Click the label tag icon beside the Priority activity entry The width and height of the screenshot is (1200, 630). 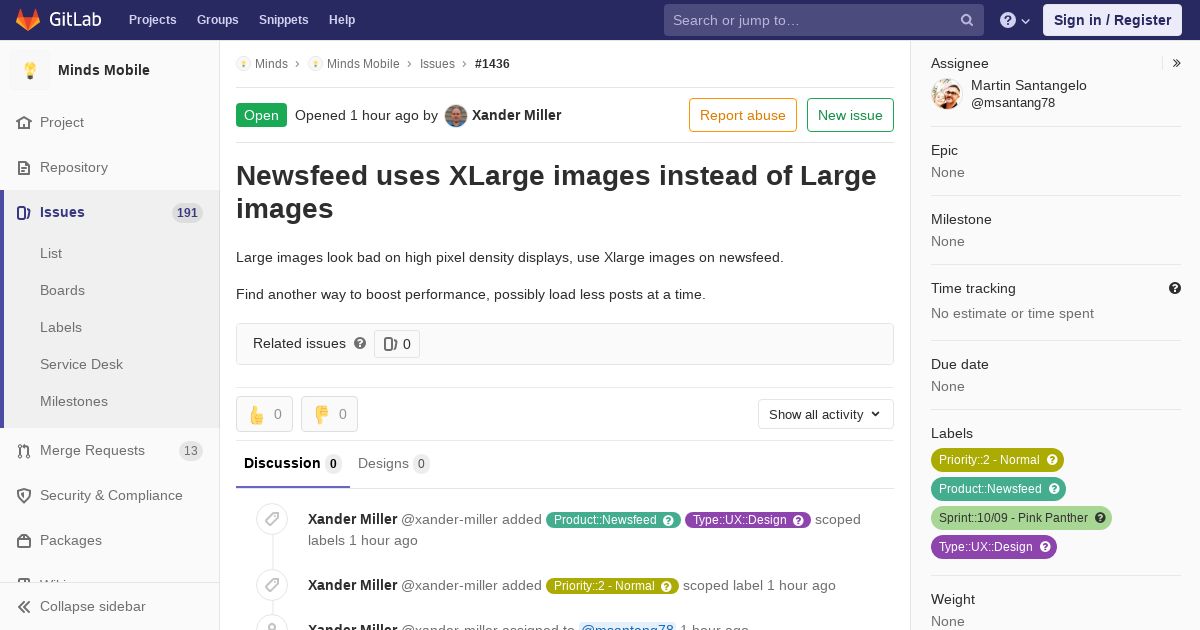272,585
